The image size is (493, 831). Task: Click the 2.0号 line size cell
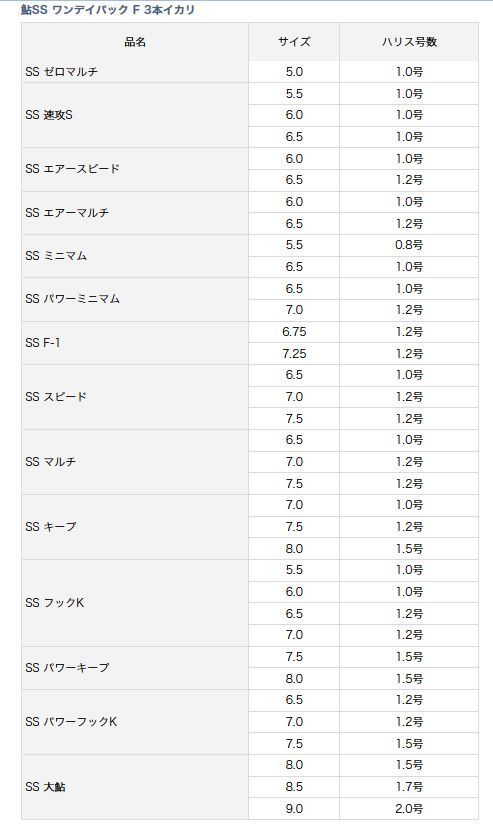(409, 809)
